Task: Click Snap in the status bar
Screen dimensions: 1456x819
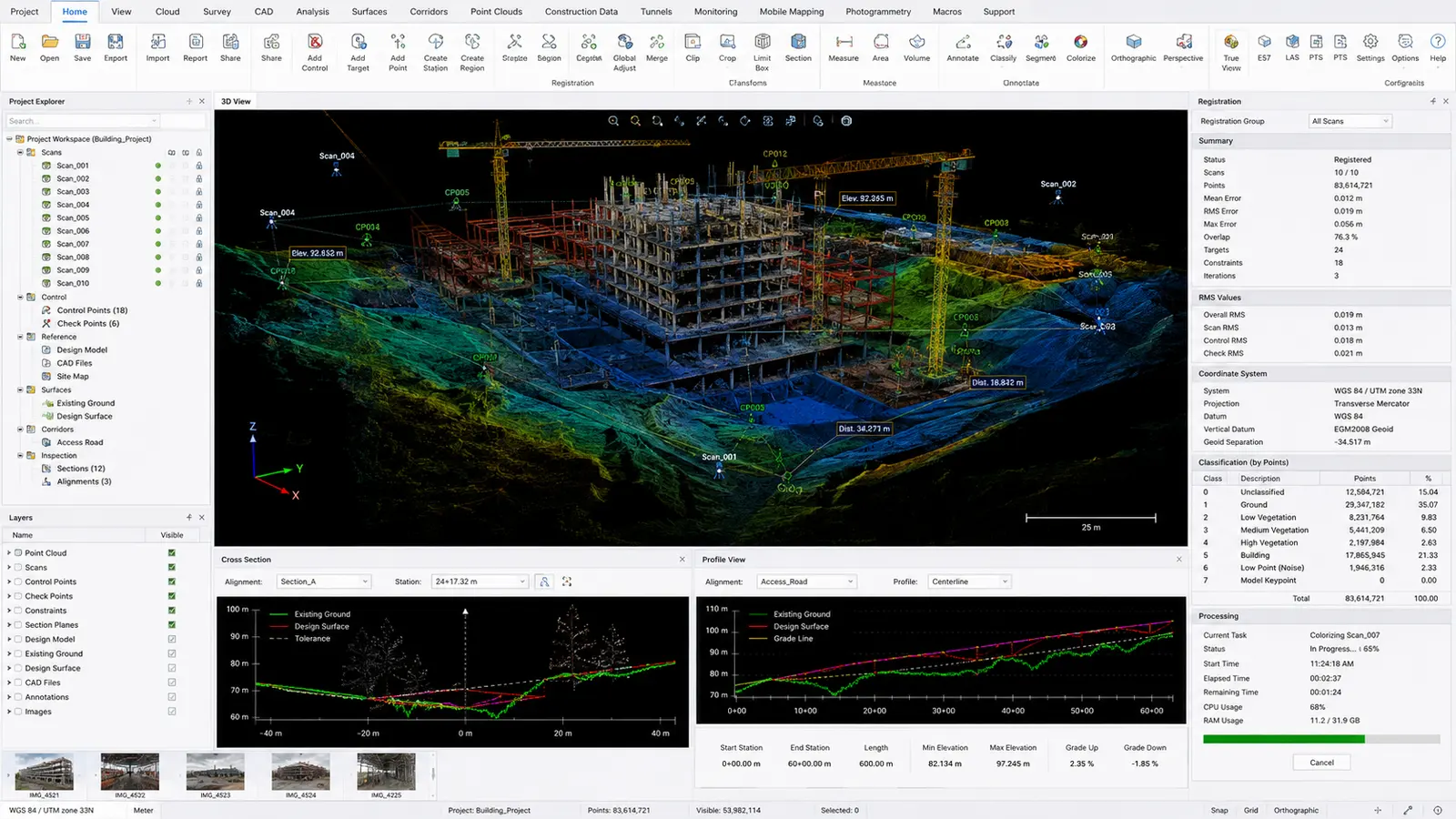Action: pos(1219,810)
